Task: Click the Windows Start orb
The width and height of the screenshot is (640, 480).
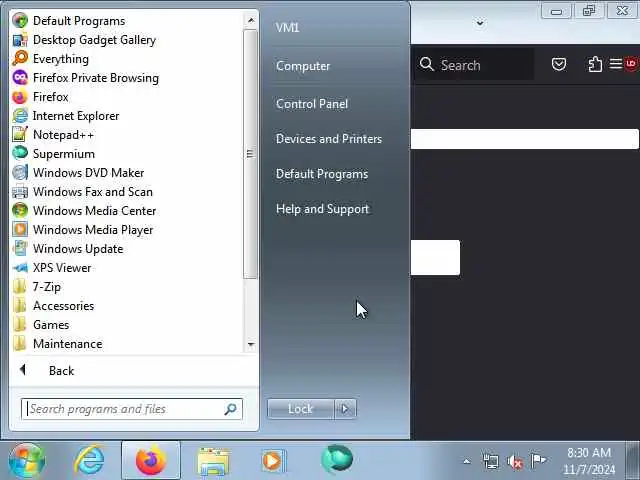Action: (x=27, y=460)
